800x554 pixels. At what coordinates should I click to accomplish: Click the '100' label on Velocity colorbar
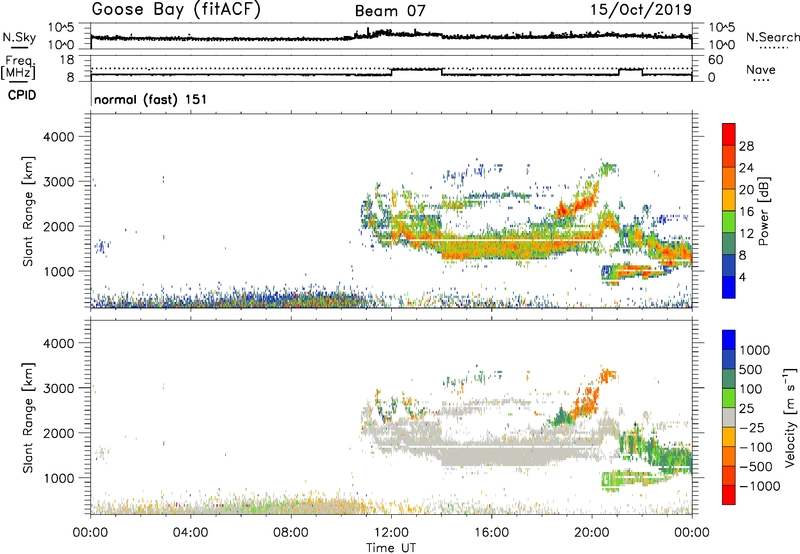point(751,389)
